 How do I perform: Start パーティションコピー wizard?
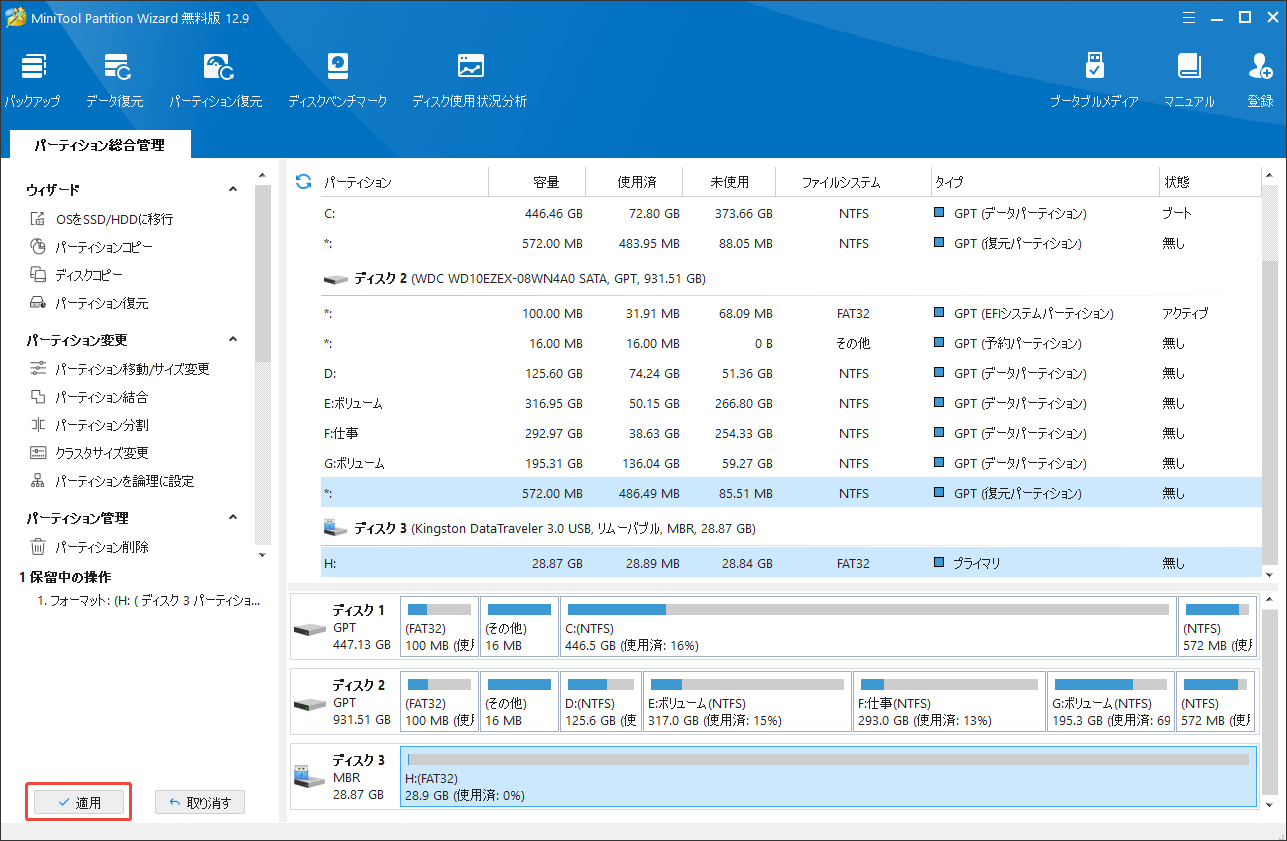click(x=91, y=247)
